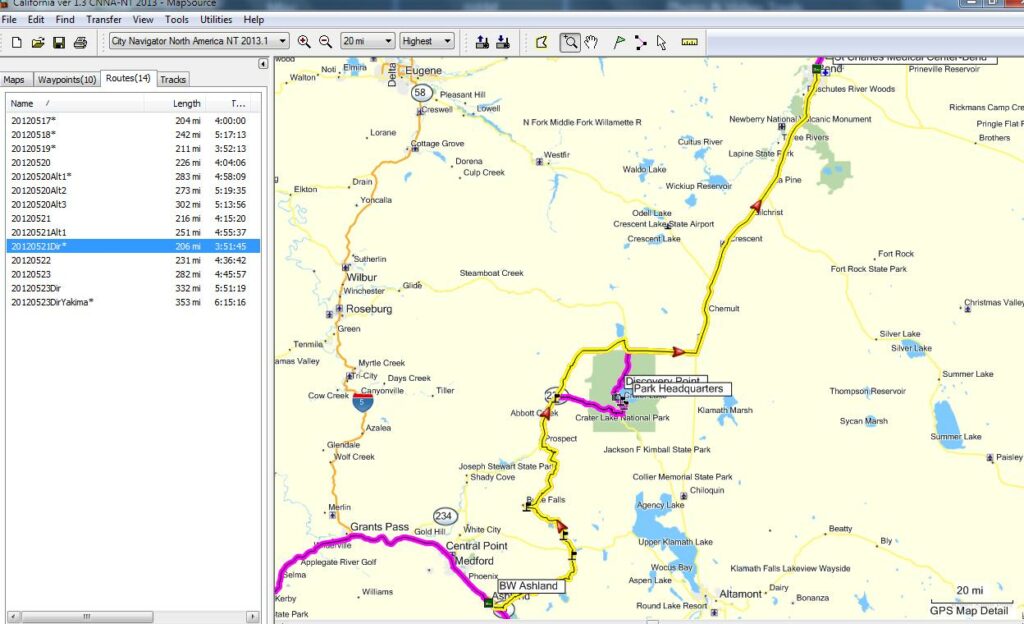Zoom out with the minus magnifier
Image resolution: width=1024 pixels, height=624 pixels.
pos(326,42)
